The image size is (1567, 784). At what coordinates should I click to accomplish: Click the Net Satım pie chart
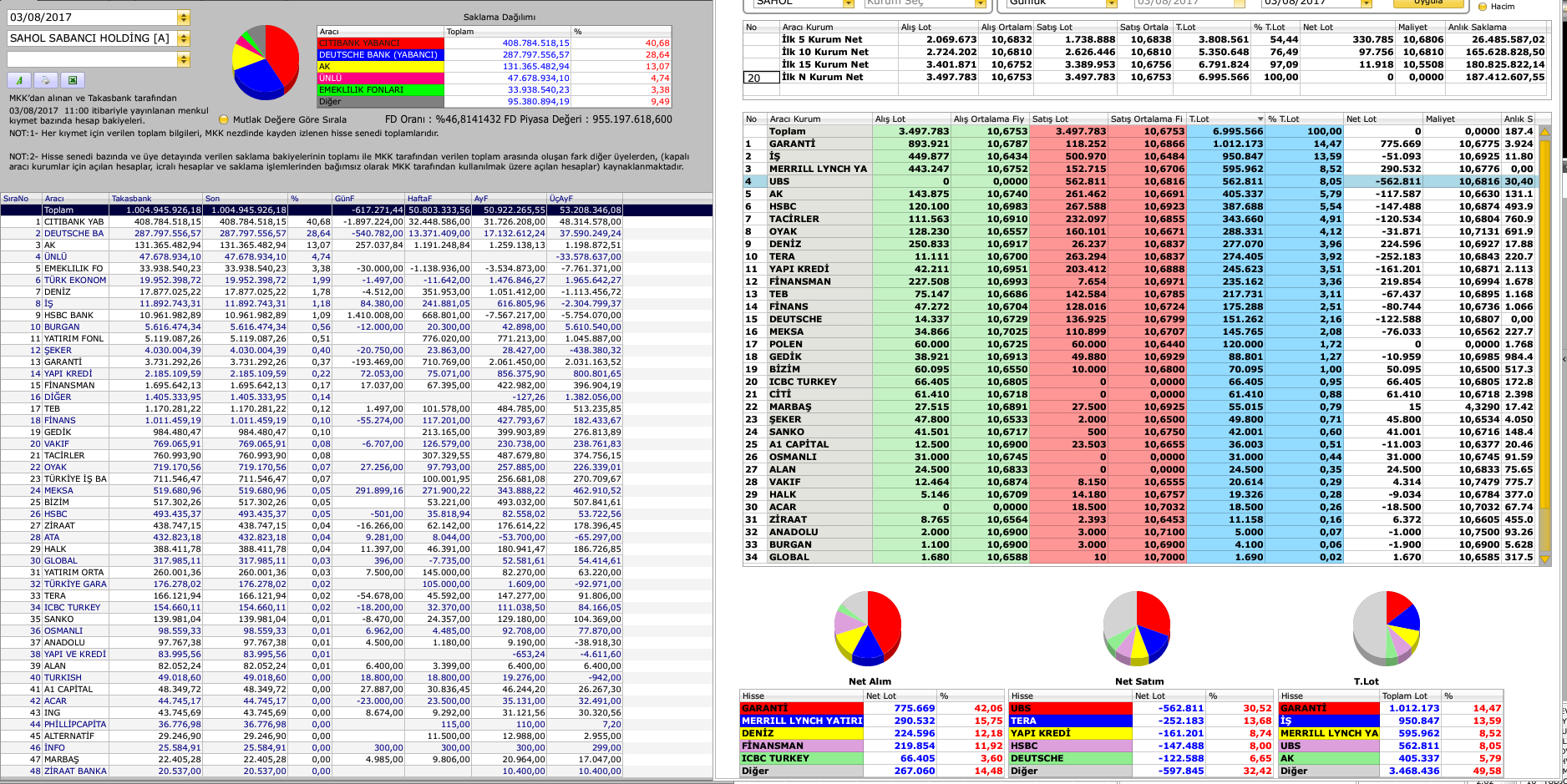click(x=1137, y=629)
